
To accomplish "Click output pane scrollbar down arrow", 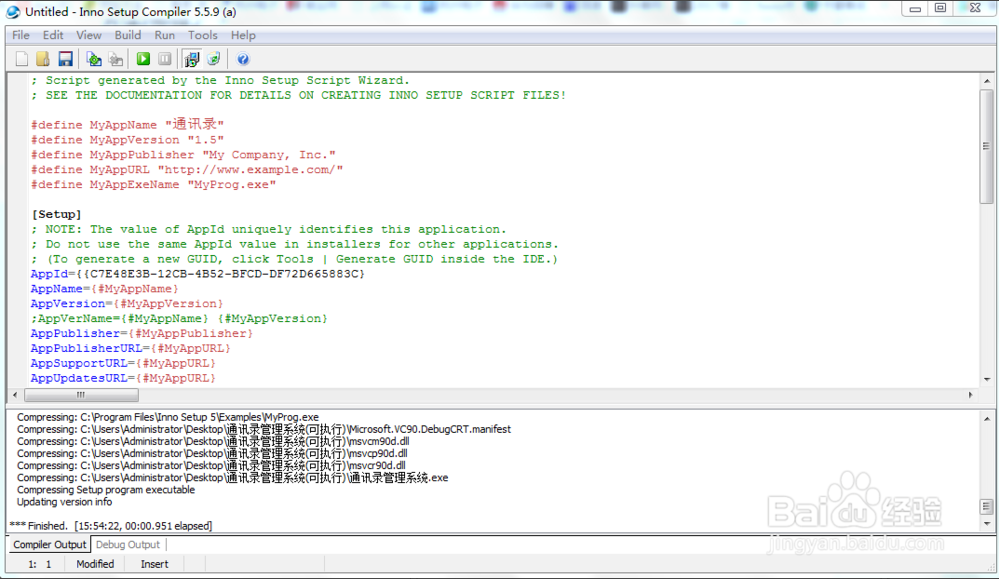I will 987,524.
